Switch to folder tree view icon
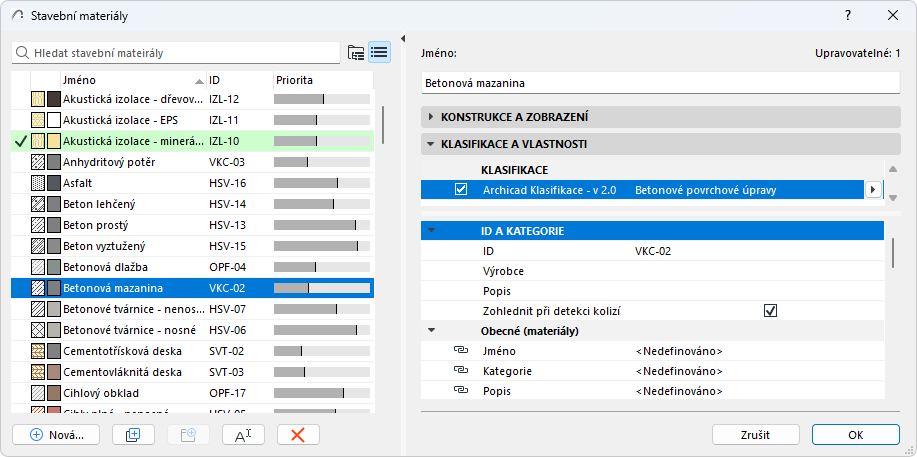The width and height of the screenshot is (917, 457). (x=355, y=52)
